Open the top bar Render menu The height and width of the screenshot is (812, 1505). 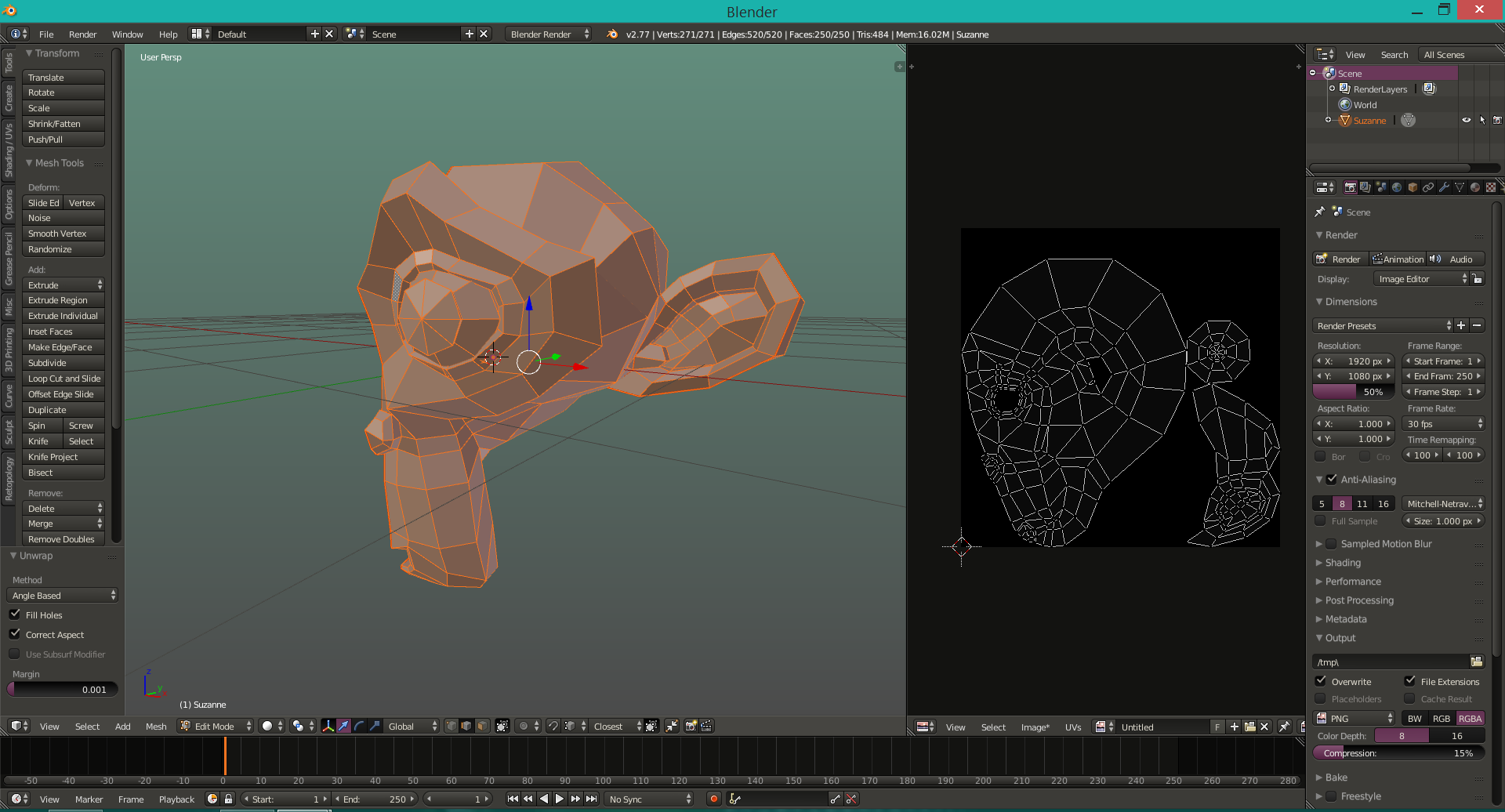pos(82,34)
